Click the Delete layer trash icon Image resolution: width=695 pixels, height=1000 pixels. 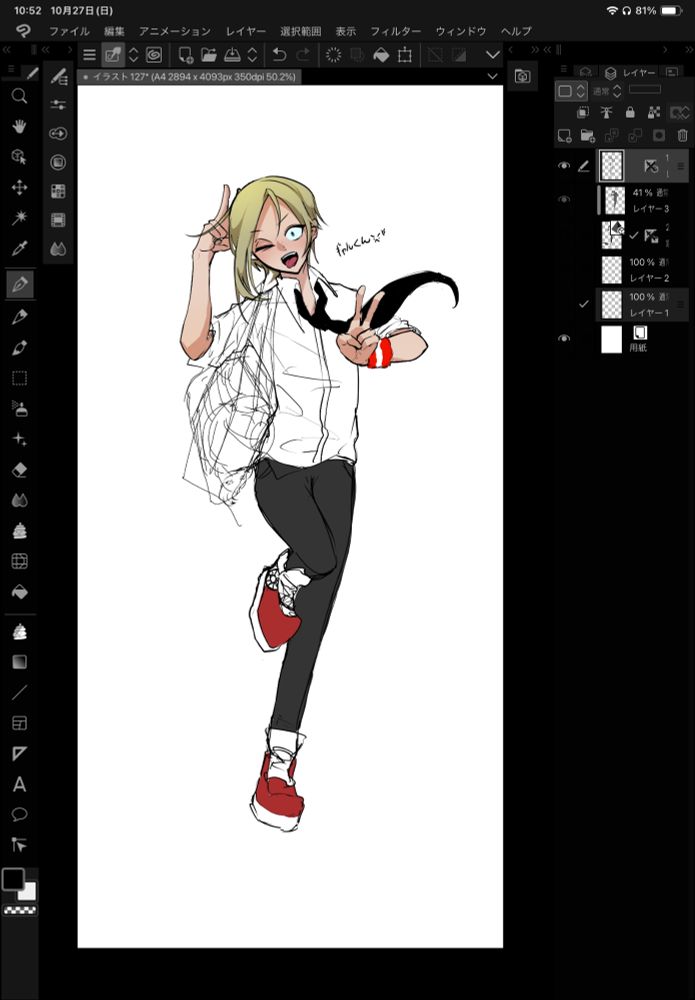point(682,135)
